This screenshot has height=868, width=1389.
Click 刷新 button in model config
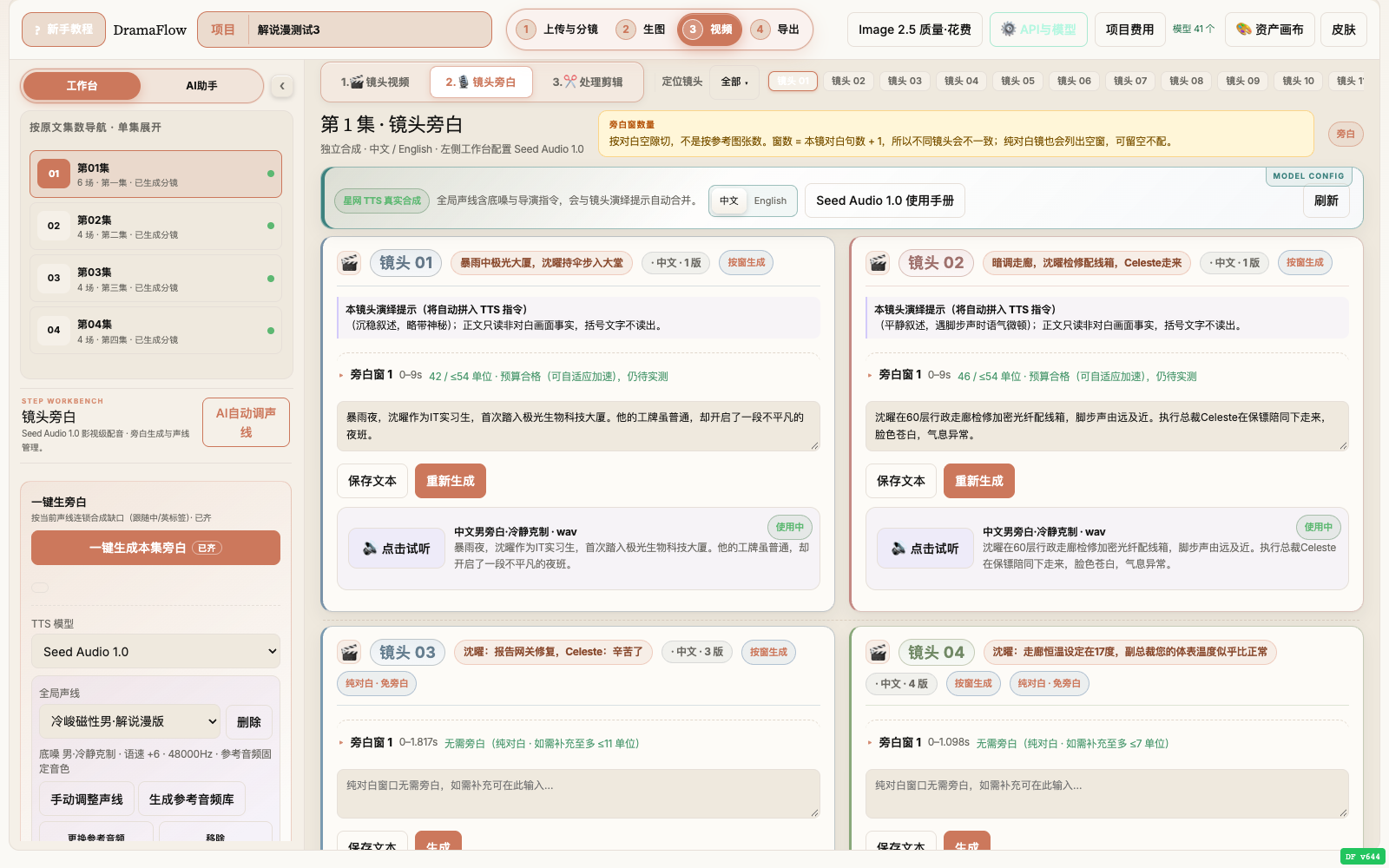pyautogui.click(x=1326, y=201)
